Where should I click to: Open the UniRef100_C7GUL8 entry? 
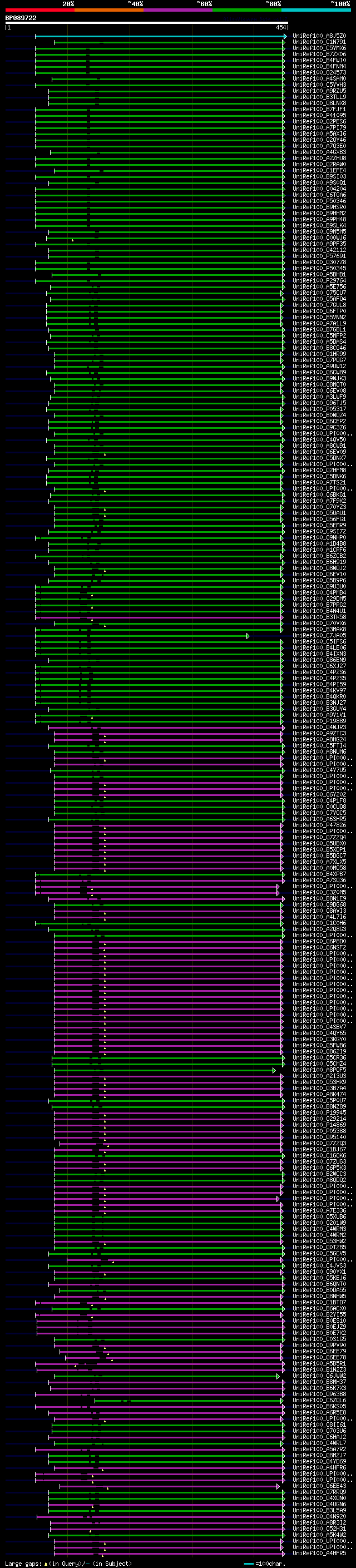coord(319,305)
